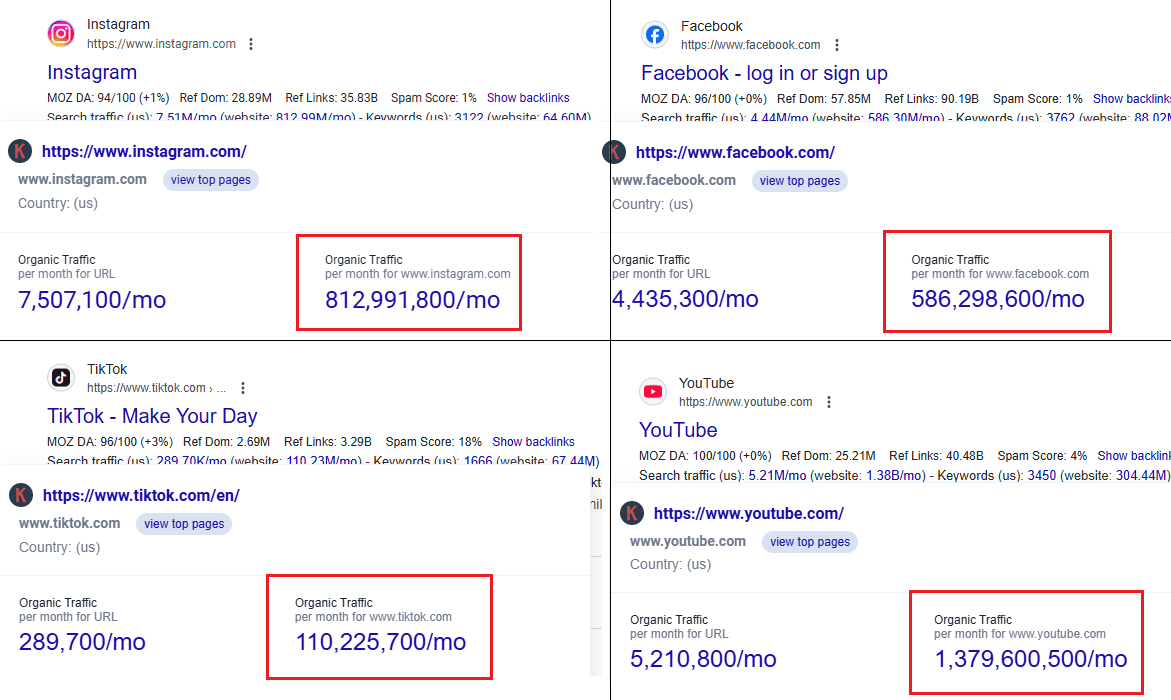Screen dimensions: 1171x700
Task: Click the Ref Links: 40.48B text
Action: coord(937,456)
